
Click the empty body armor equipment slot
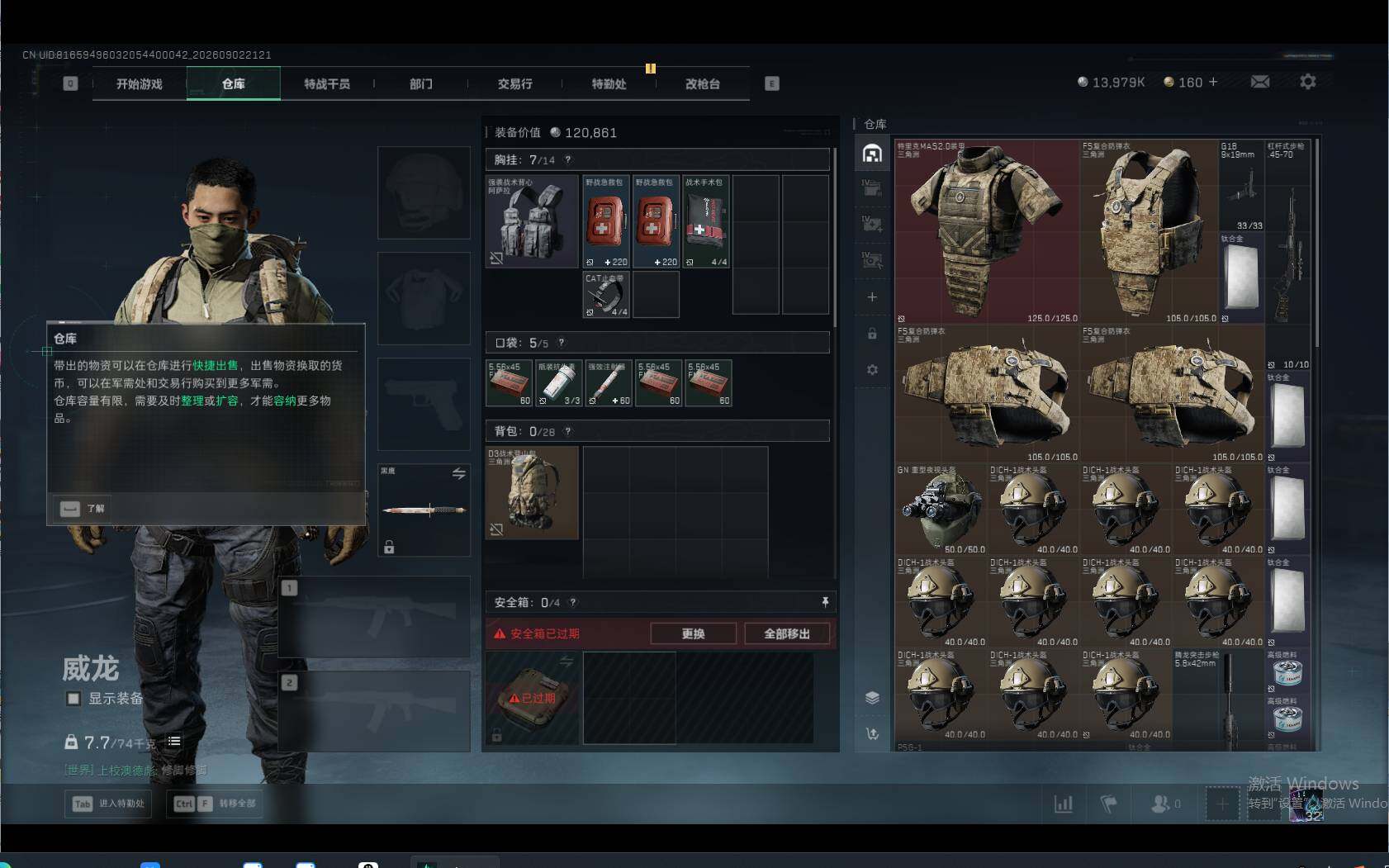[424, 298]
